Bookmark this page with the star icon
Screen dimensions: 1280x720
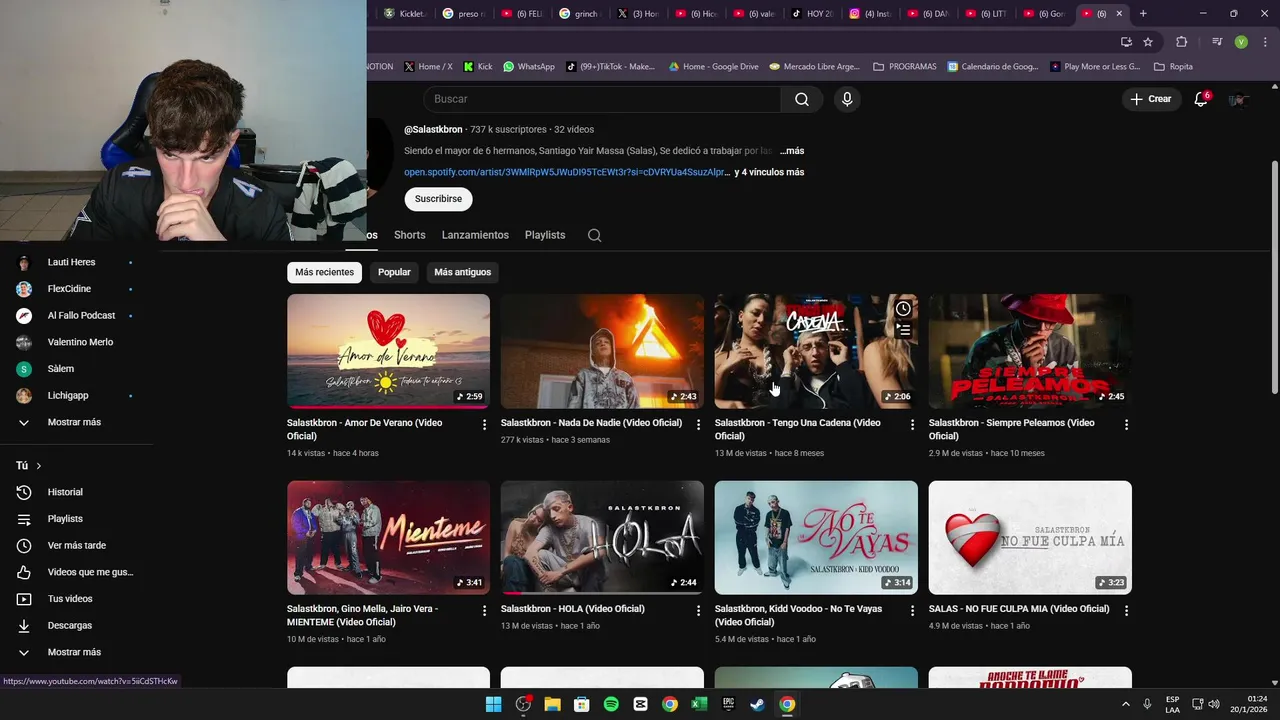tap(1148, 42)
